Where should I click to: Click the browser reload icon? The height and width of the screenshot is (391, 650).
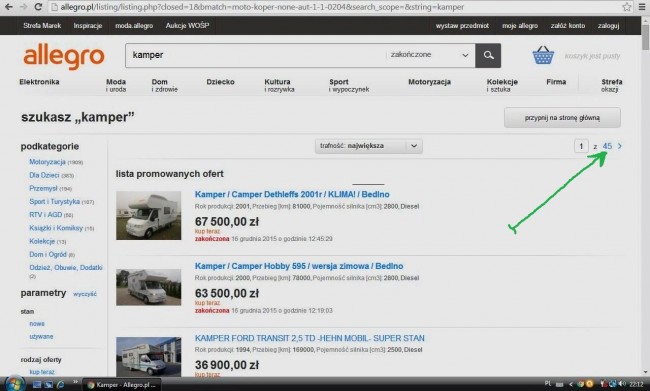(38, 7)
